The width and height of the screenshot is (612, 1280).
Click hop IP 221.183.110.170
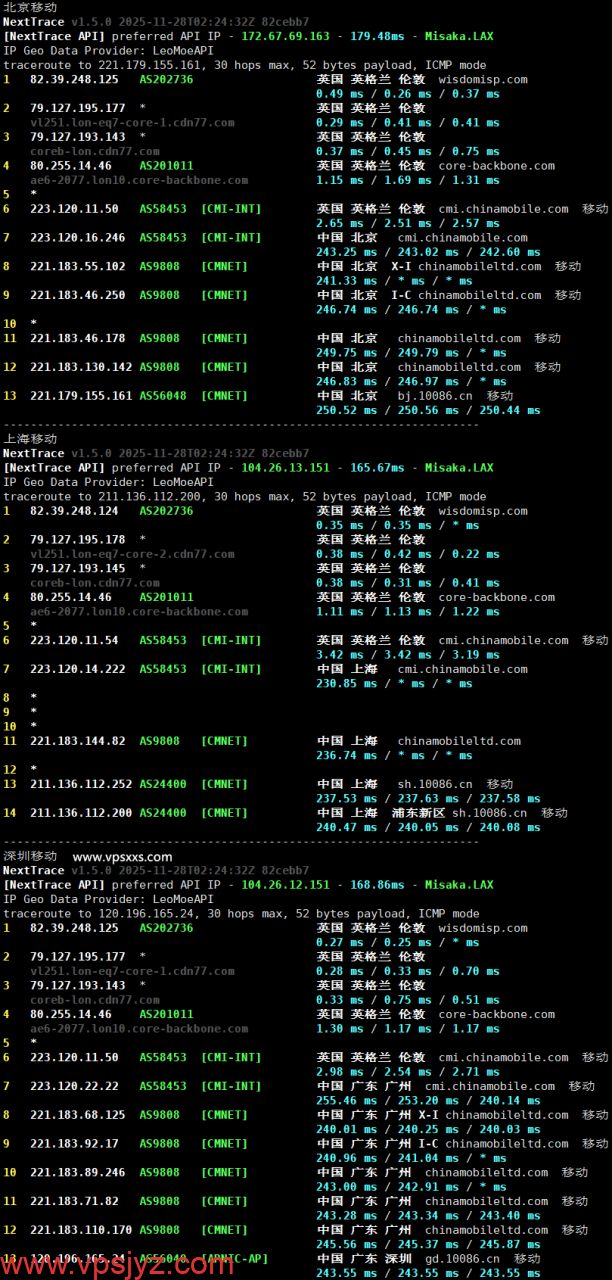click(x=81, y=1231)
